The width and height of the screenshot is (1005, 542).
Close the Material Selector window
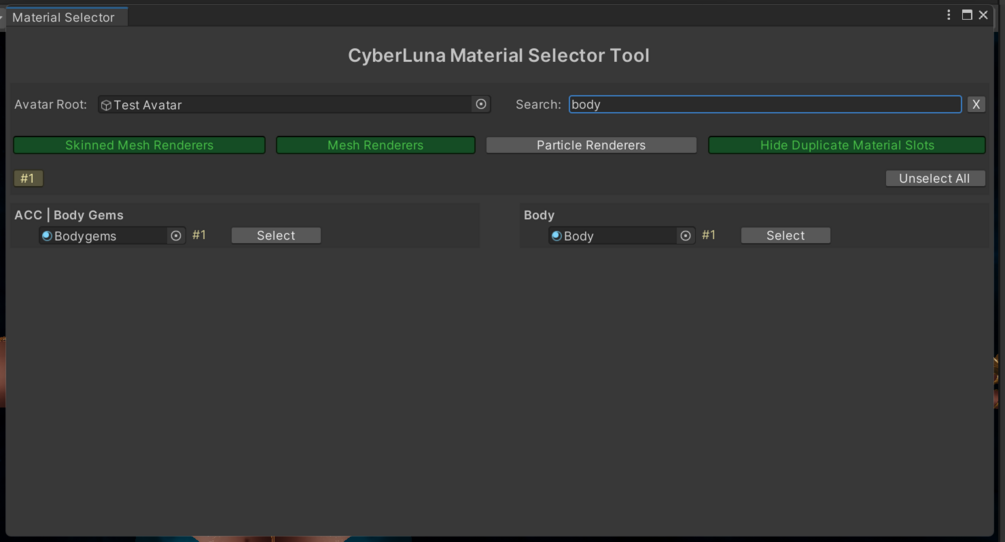click(983, 15)
